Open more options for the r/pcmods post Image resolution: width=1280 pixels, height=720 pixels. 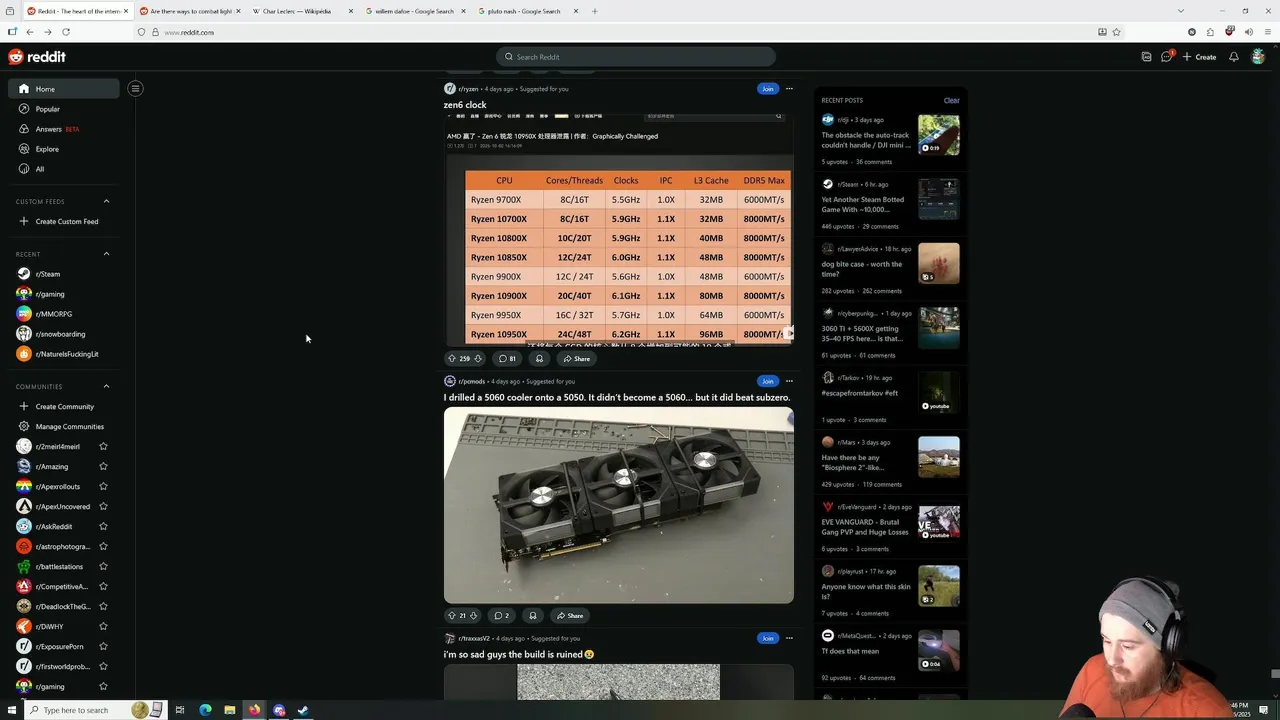tap(789, 381)
